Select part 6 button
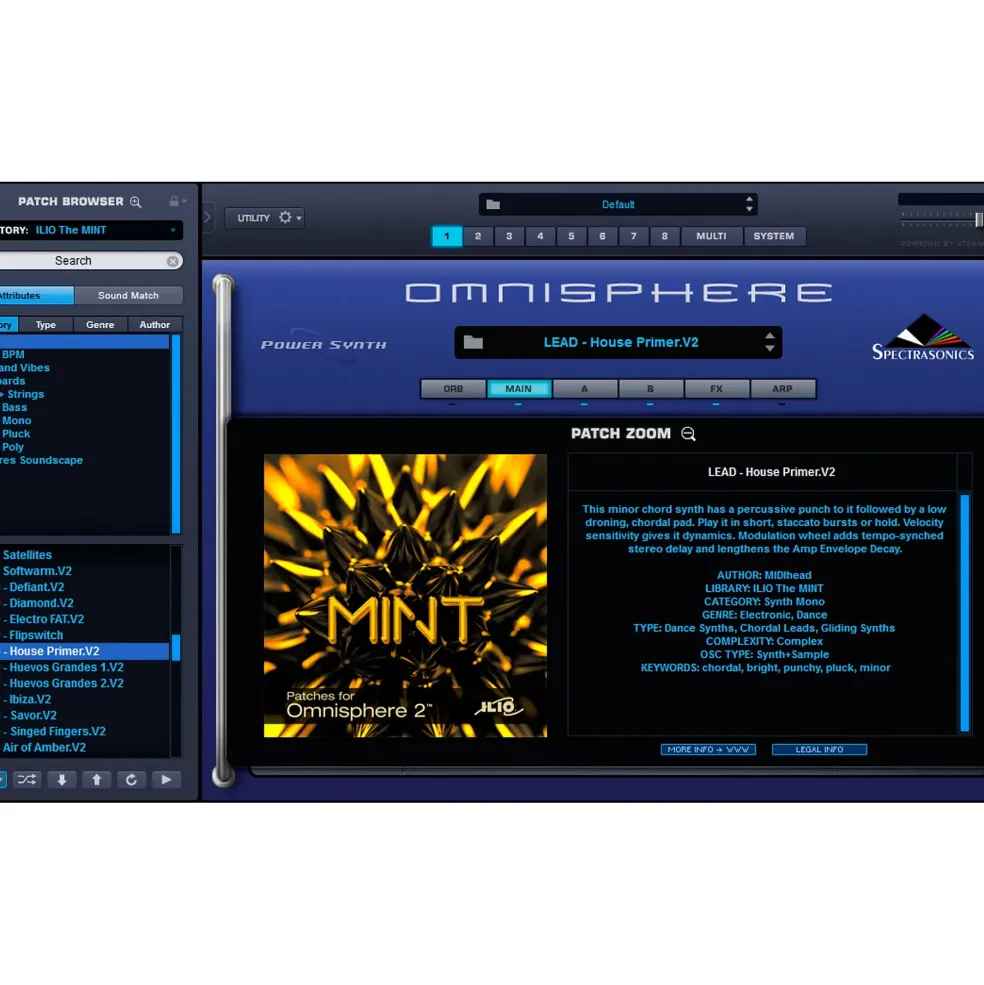Screen dimensions: 984x985 (x=602, y=236)
